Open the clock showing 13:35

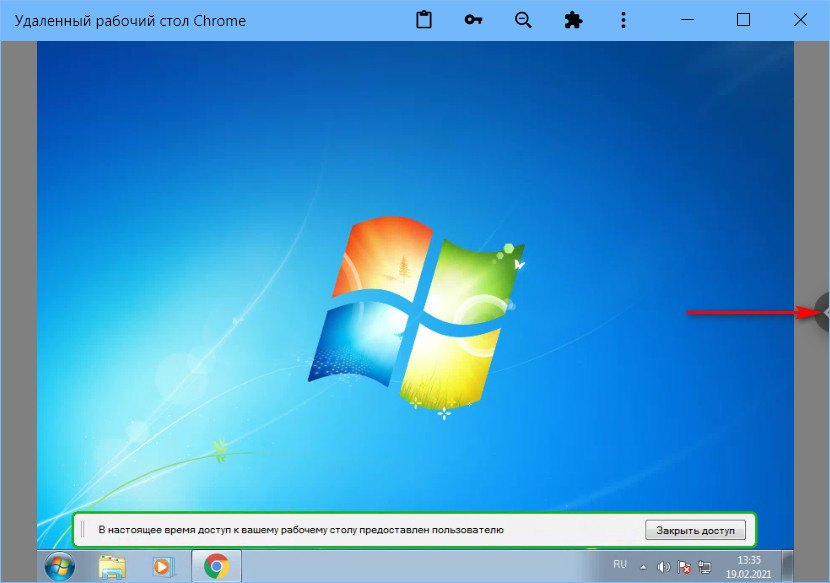(x=748, y=567)
